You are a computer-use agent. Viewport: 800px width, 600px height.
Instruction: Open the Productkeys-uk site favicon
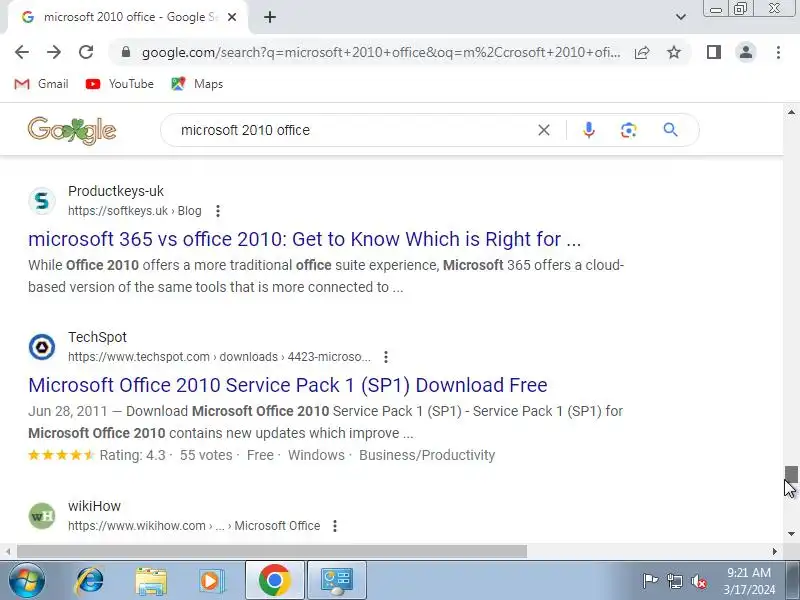tap(42, 201)
